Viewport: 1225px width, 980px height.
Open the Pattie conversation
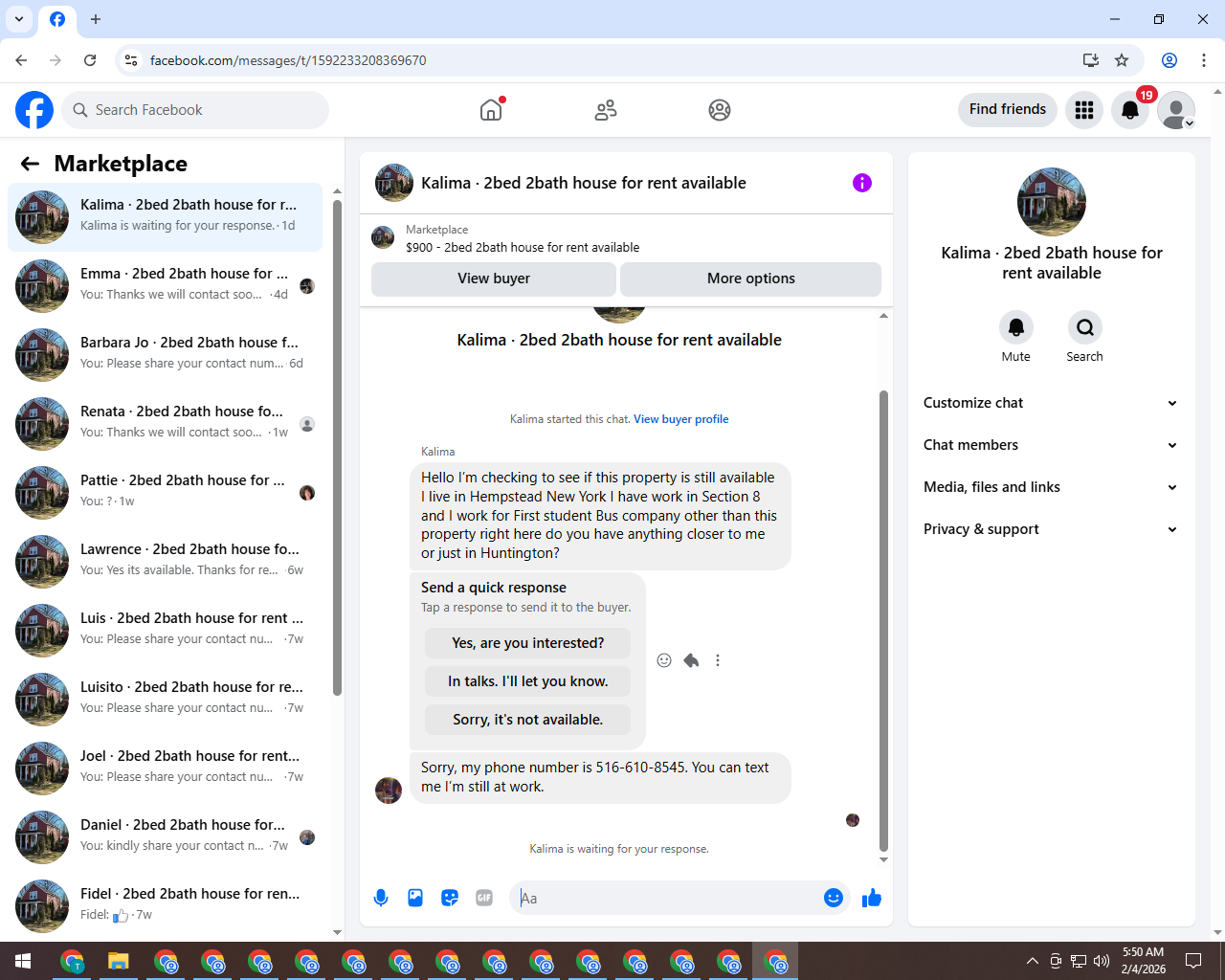[x=165, y=493]
